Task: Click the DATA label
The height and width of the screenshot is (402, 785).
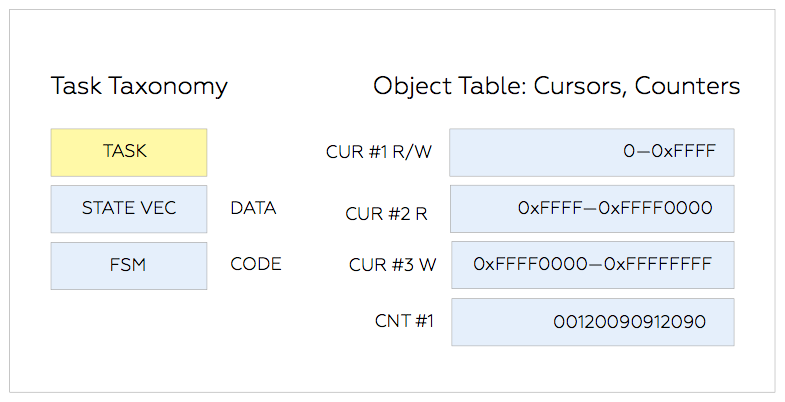Action: coord(253,208)
